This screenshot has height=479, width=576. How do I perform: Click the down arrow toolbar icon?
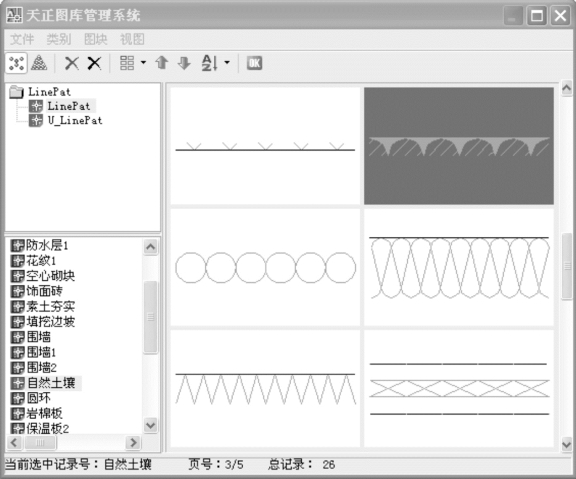coord(184,63)
